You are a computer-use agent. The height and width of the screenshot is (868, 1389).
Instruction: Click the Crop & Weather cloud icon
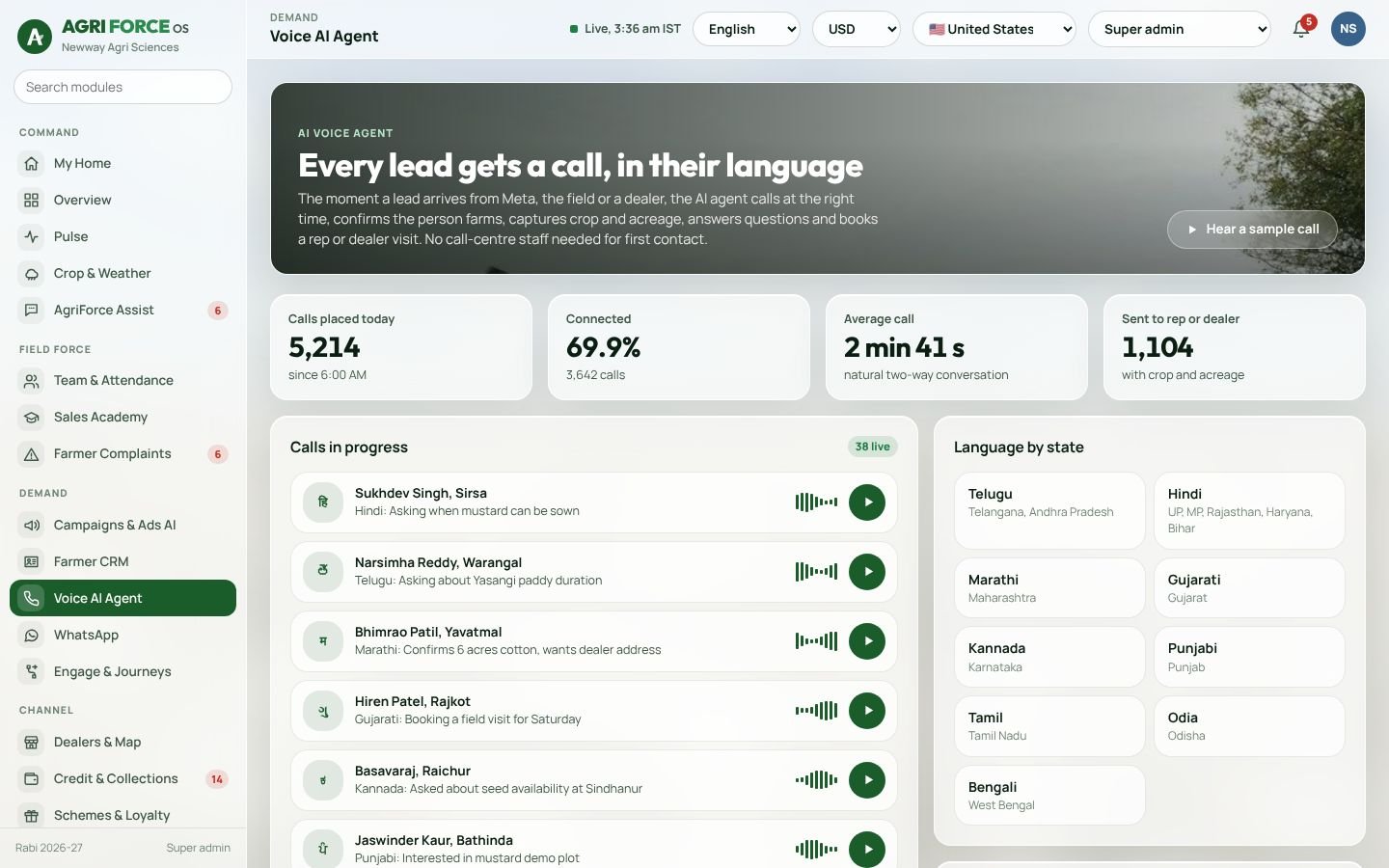32,274
